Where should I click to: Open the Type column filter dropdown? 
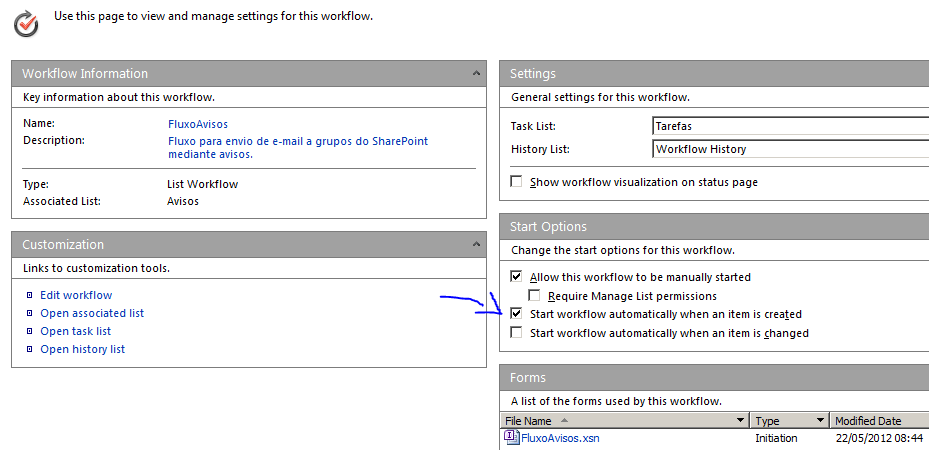pos(821,421)
